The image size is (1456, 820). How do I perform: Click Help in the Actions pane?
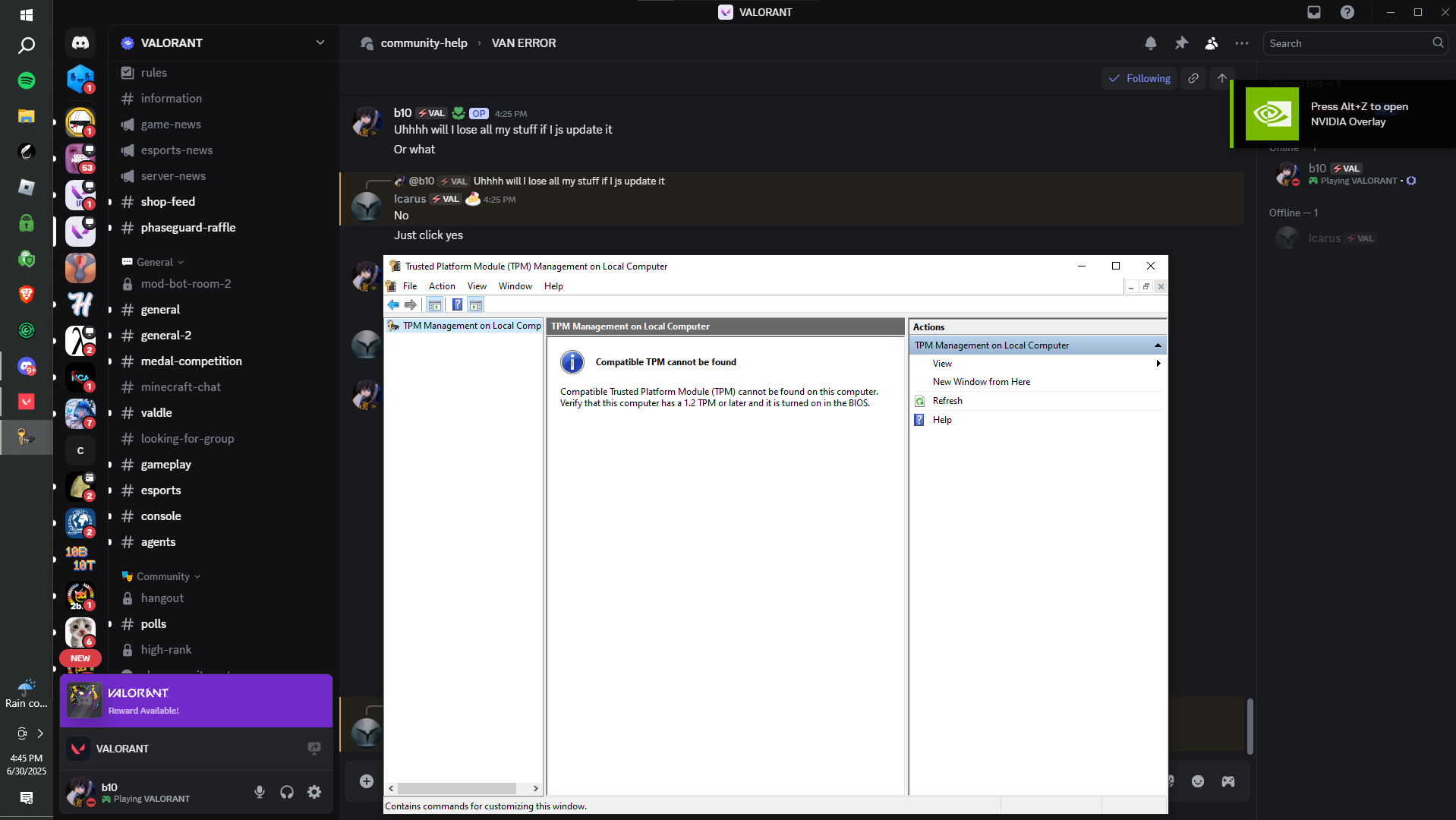[x=942, y=420]
